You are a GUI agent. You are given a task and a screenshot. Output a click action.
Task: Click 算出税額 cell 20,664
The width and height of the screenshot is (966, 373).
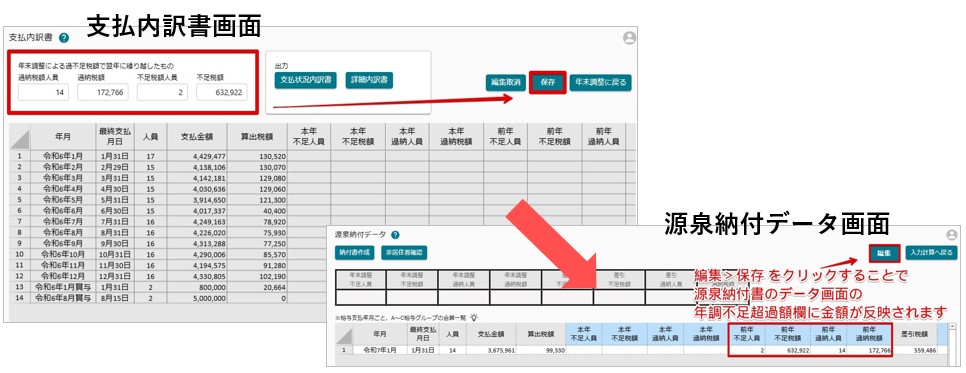(258, 287)
